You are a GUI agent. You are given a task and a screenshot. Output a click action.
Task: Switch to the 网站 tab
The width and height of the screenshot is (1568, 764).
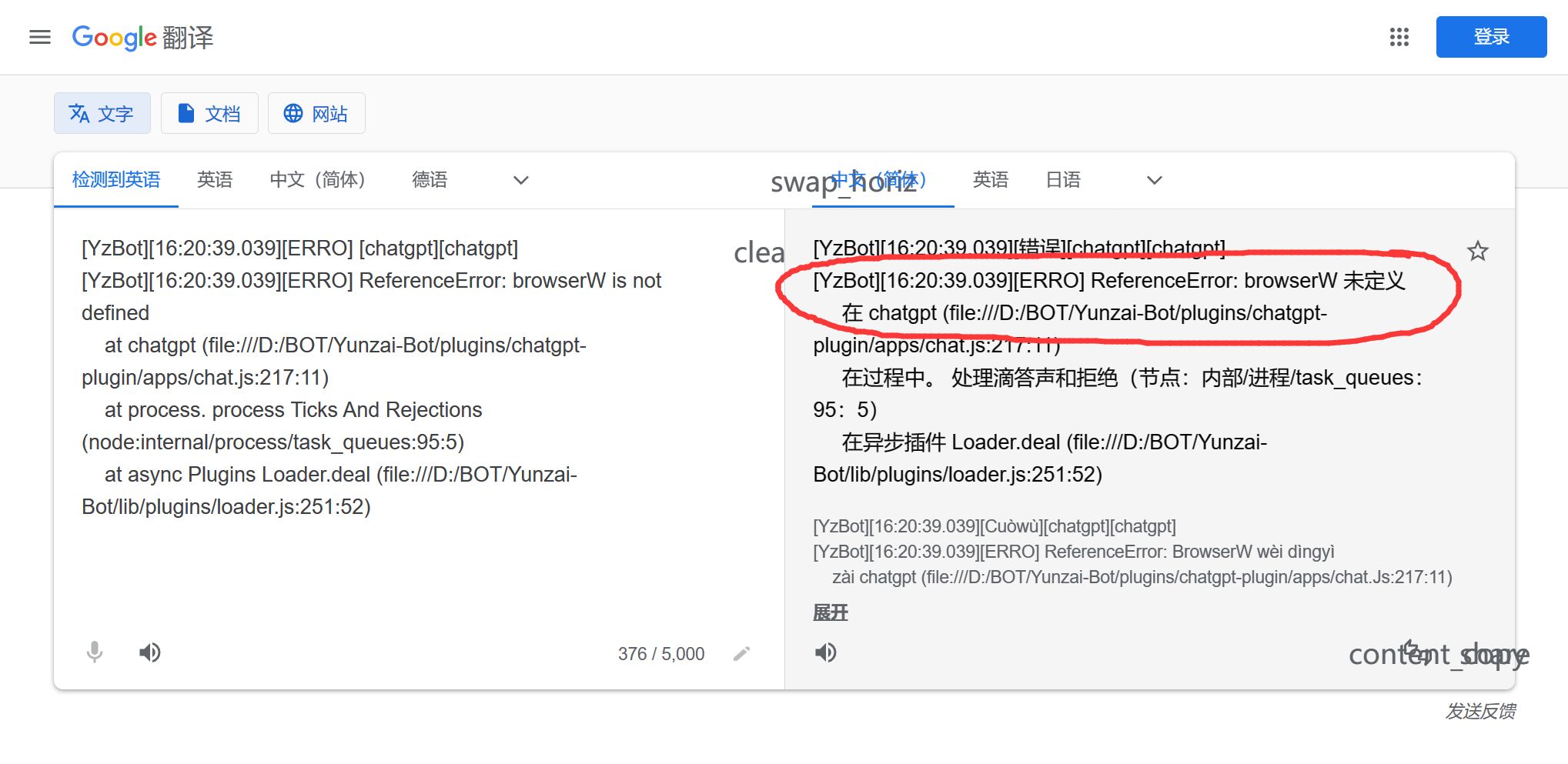[316, 113]
